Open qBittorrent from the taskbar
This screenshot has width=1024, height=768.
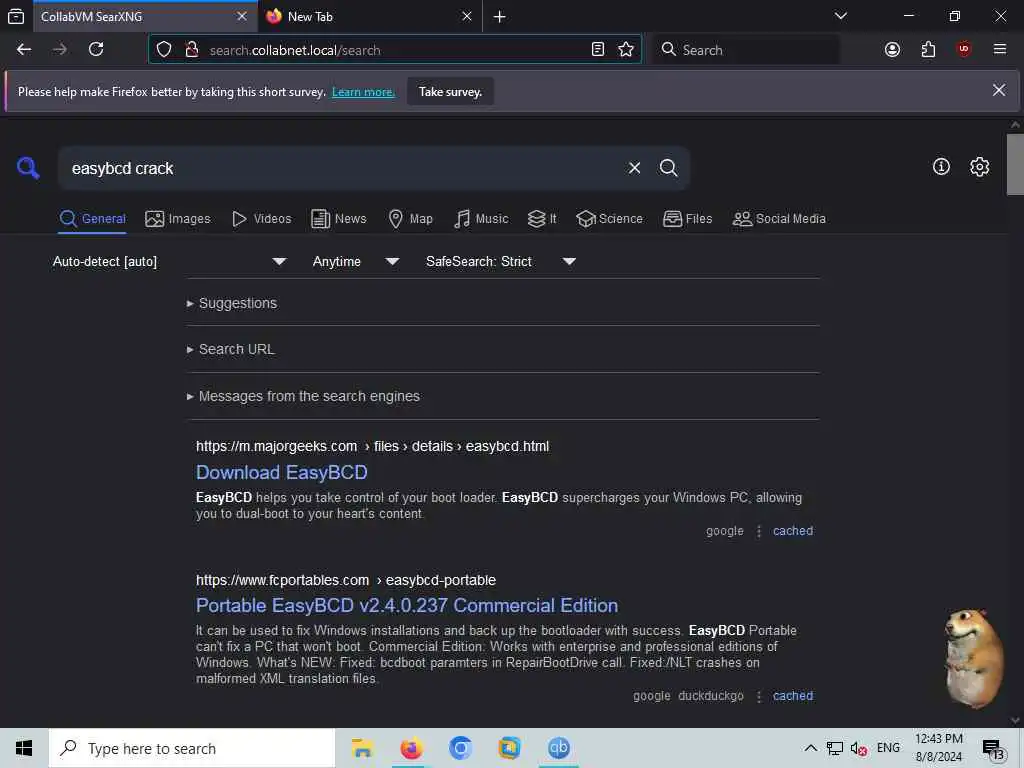pos(558,748)
